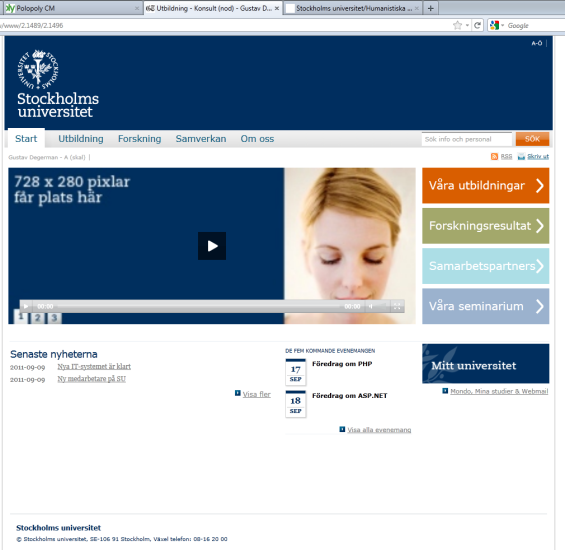Image resolution: width=565 pixels, height=550 pixels.
Task: Toggle video fullscreen icon in player bar
Action: click(397, 306)
